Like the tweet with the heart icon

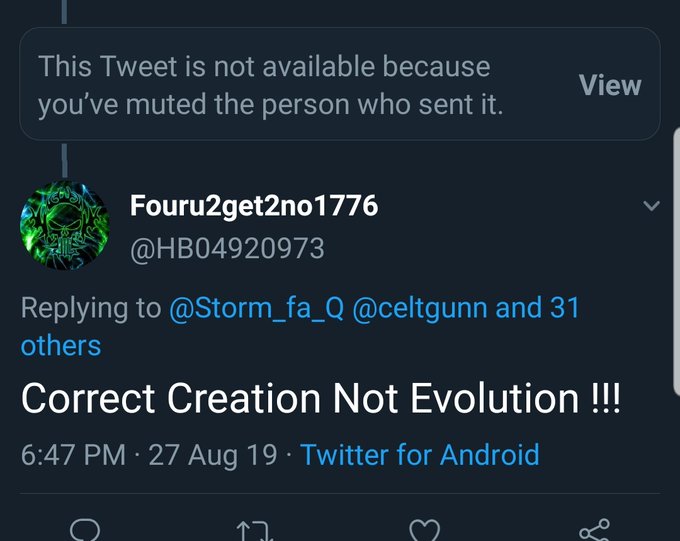pos(426,529)
